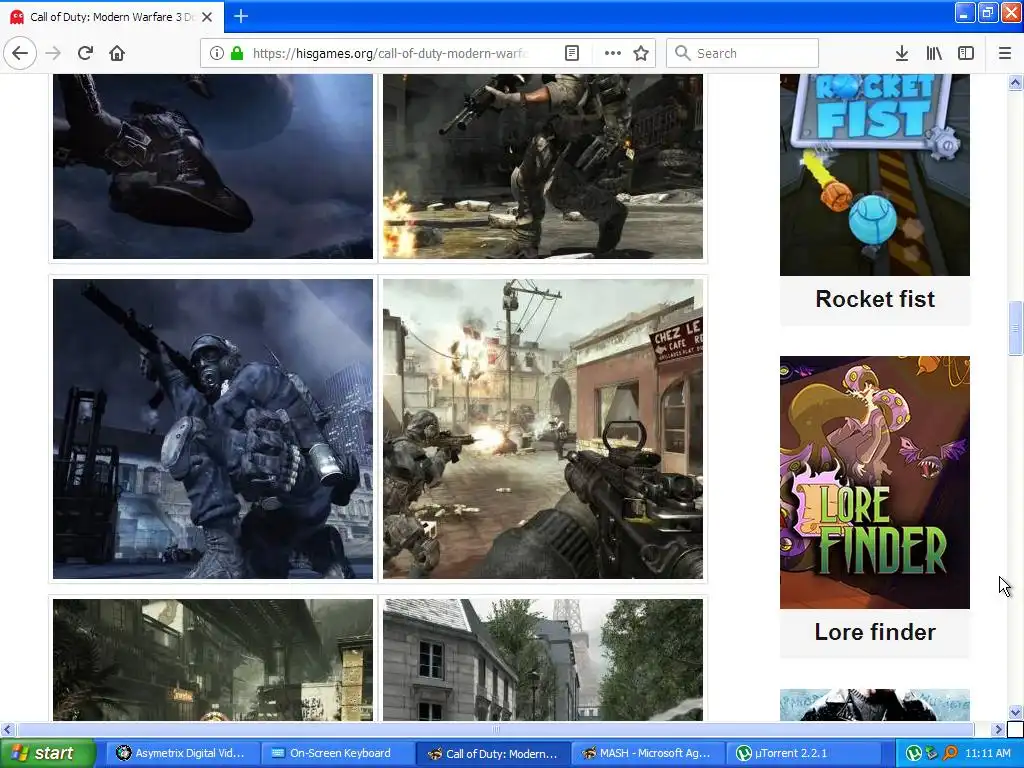Follow the Lore finder title link
Image resolution: width=1024 pixels, height=768 pixels.
click(x=874, y=632)
